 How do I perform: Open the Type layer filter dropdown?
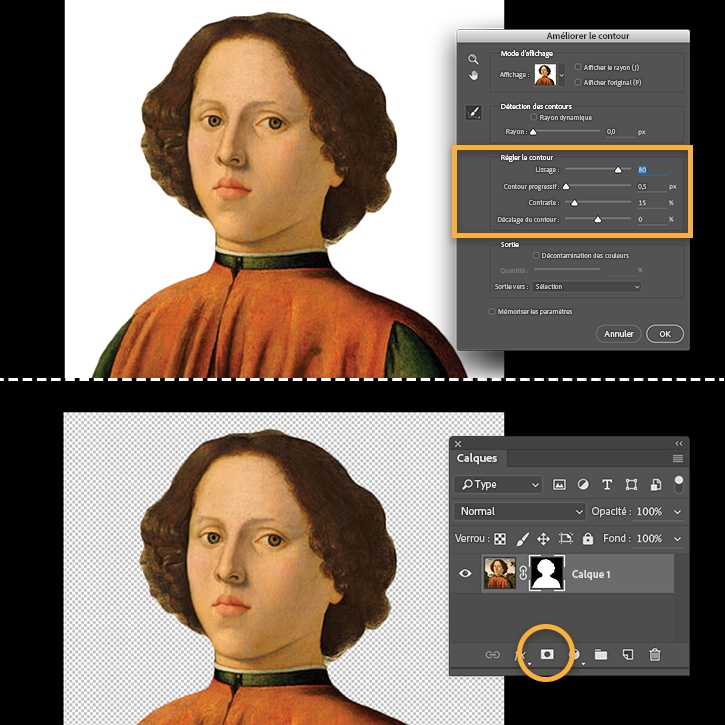[x=498, y=485]
